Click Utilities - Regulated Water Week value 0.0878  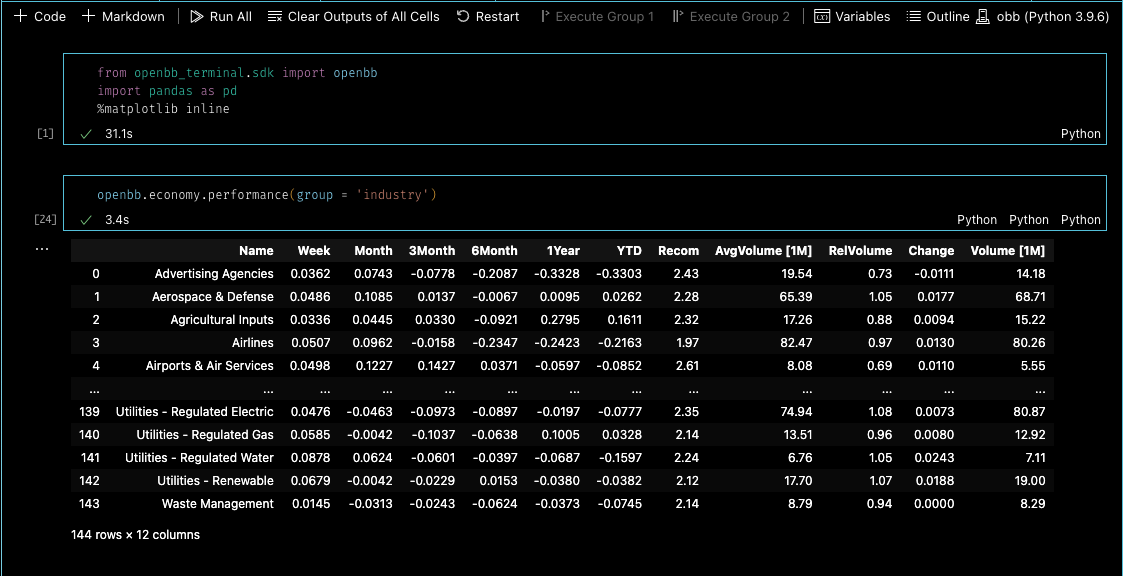tap(310, 457)
